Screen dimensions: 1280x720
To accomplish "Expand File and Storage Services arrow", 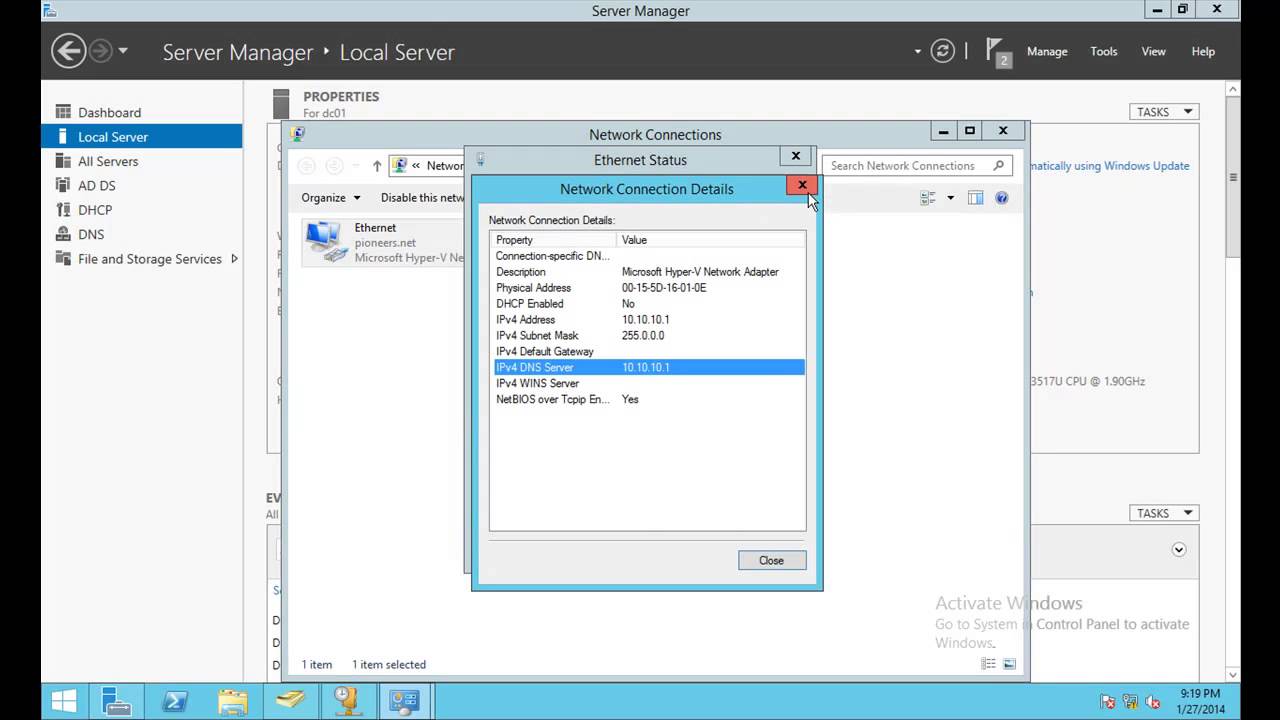I will coord(234,258).
